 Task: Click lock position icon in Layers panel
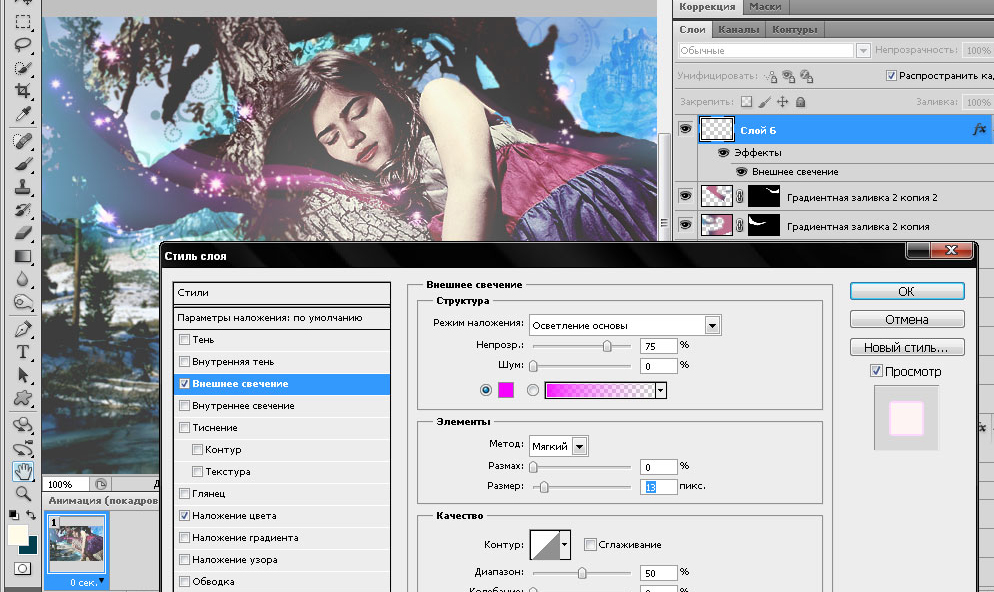click(x=783, y=101)
